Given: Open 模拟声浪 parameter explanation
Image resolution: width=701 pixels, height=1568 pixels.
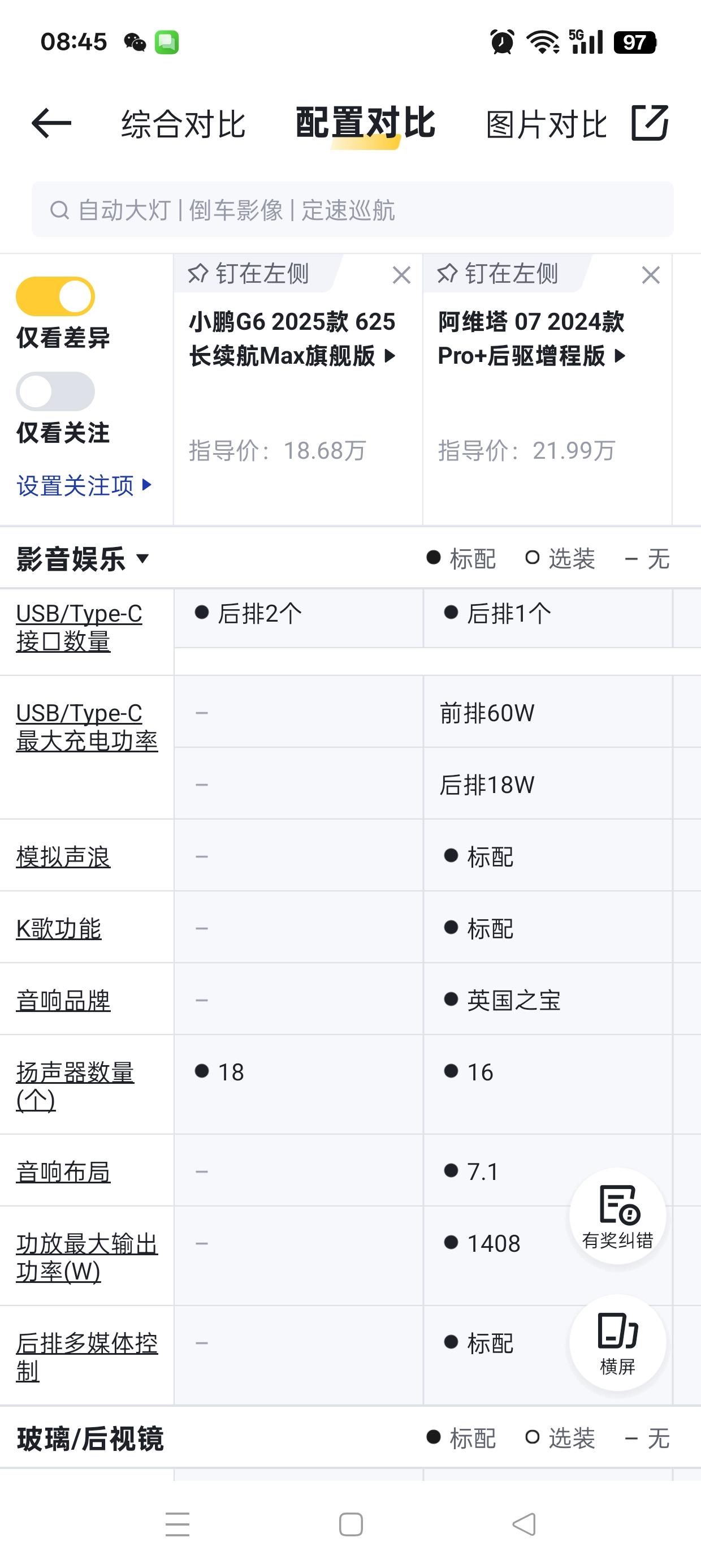Looking at the screenshot, I should tap(63, 856).
